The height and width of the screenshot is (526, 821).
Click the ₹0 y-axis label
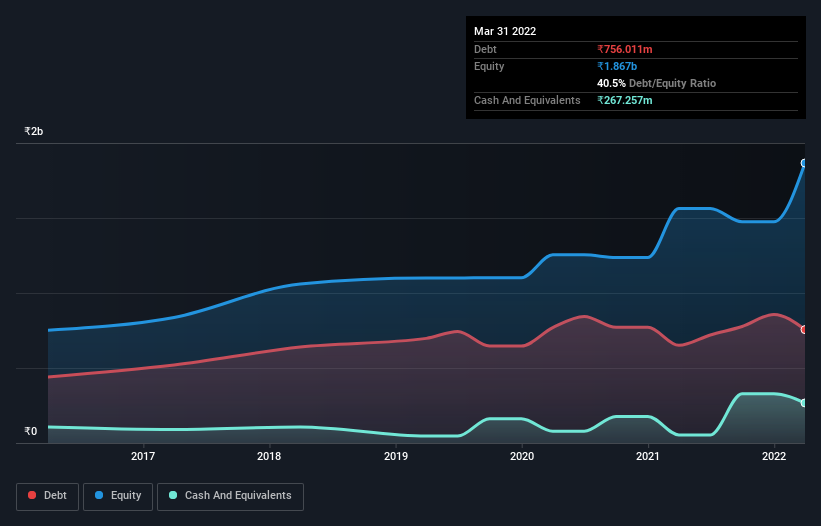tap(31, 431)
